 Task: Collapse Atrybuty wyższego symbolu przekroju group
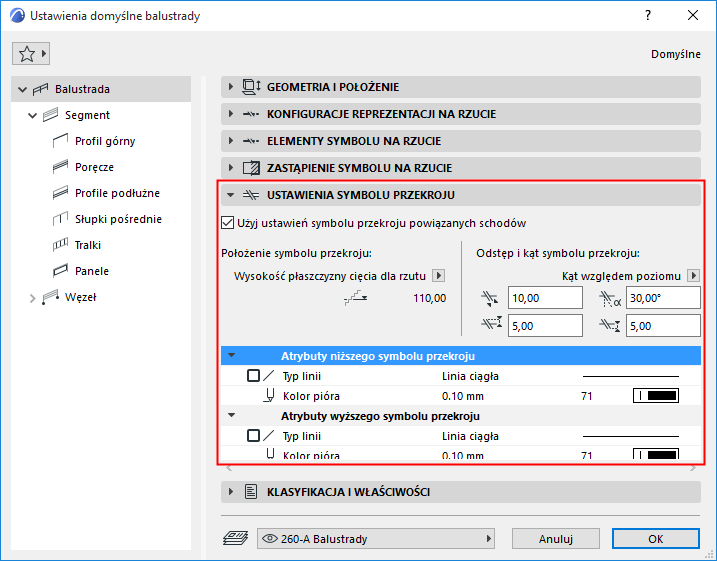tap(232, 415)
